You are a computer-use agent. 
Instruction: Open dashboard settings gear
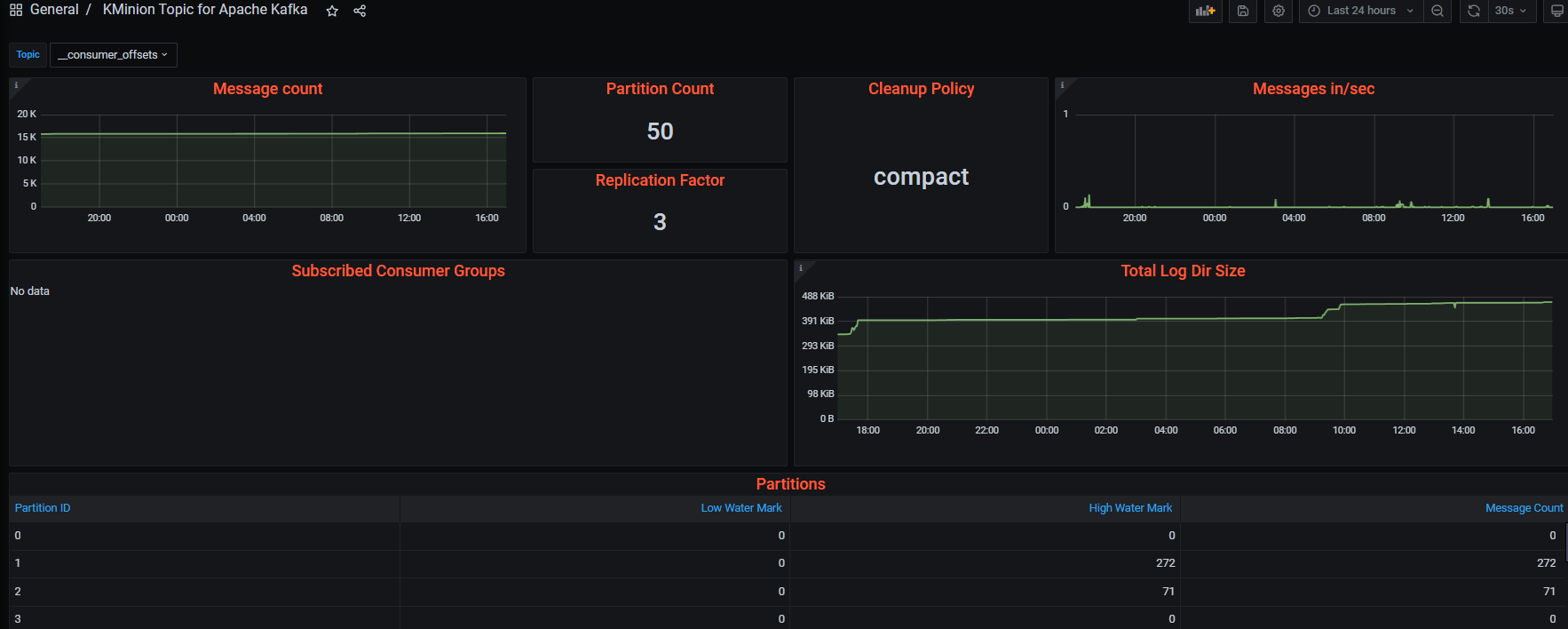pyautogui.click(x=1279, y=11)
